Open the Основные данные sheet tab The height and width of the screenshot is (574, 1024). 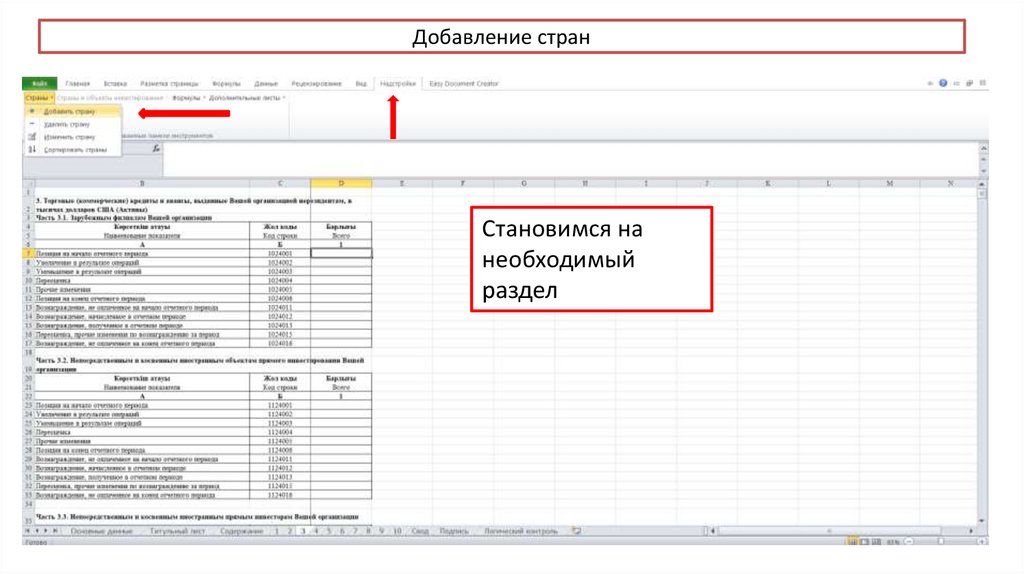click(x=101, y=531)
